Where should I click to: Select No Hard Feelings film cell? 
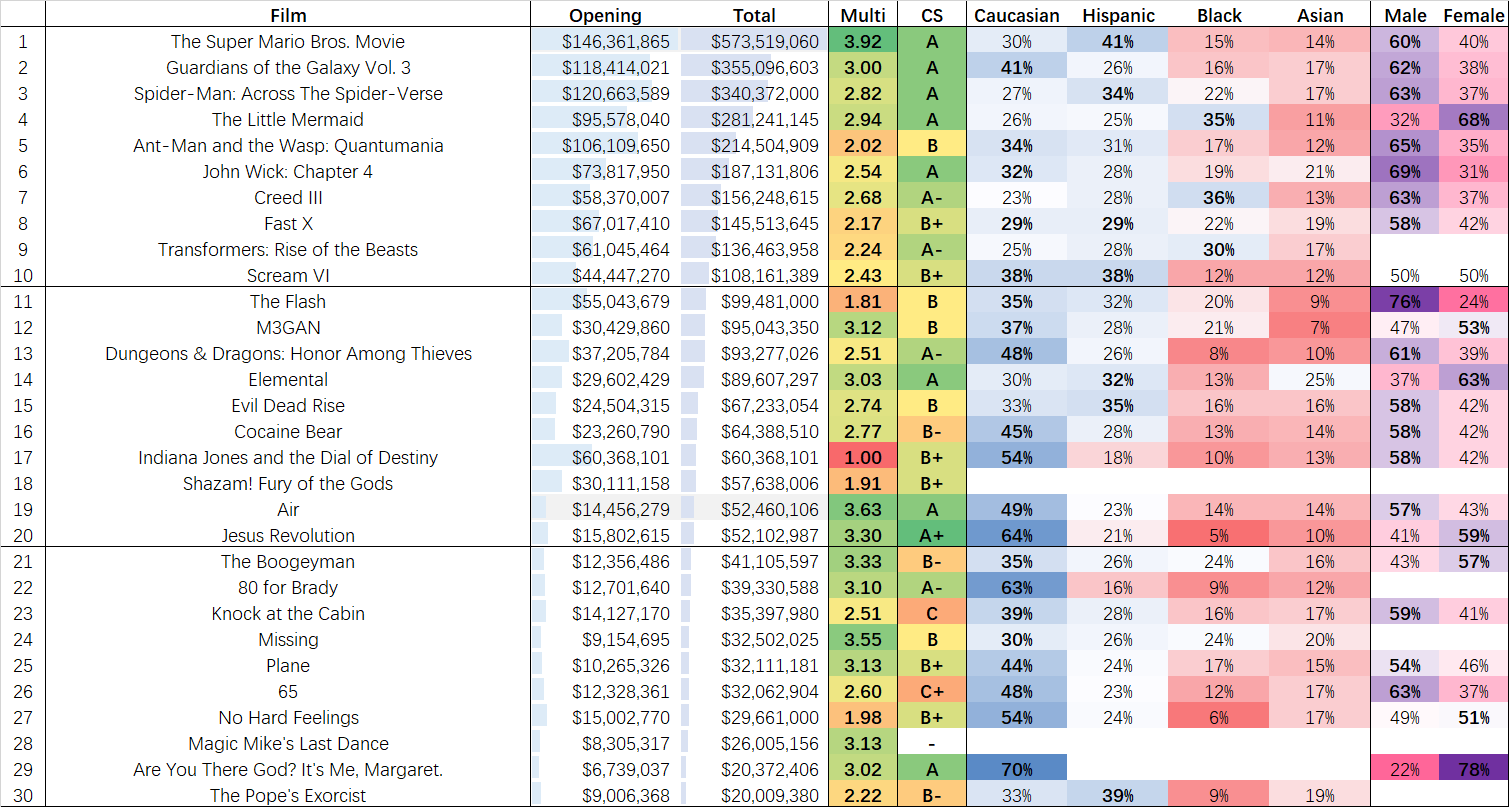click(288, 718)
